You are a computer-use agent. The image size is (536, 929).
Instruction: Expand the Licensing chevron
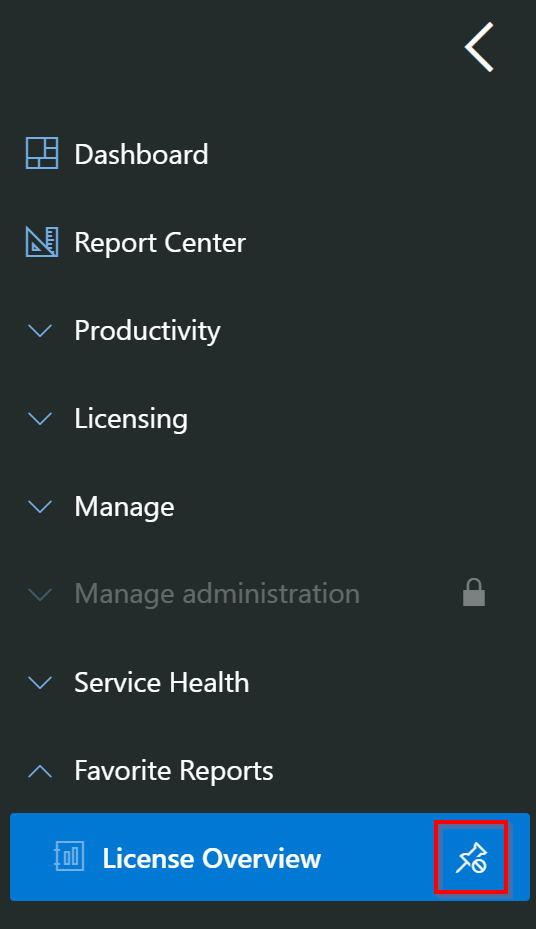coord(40,418)
